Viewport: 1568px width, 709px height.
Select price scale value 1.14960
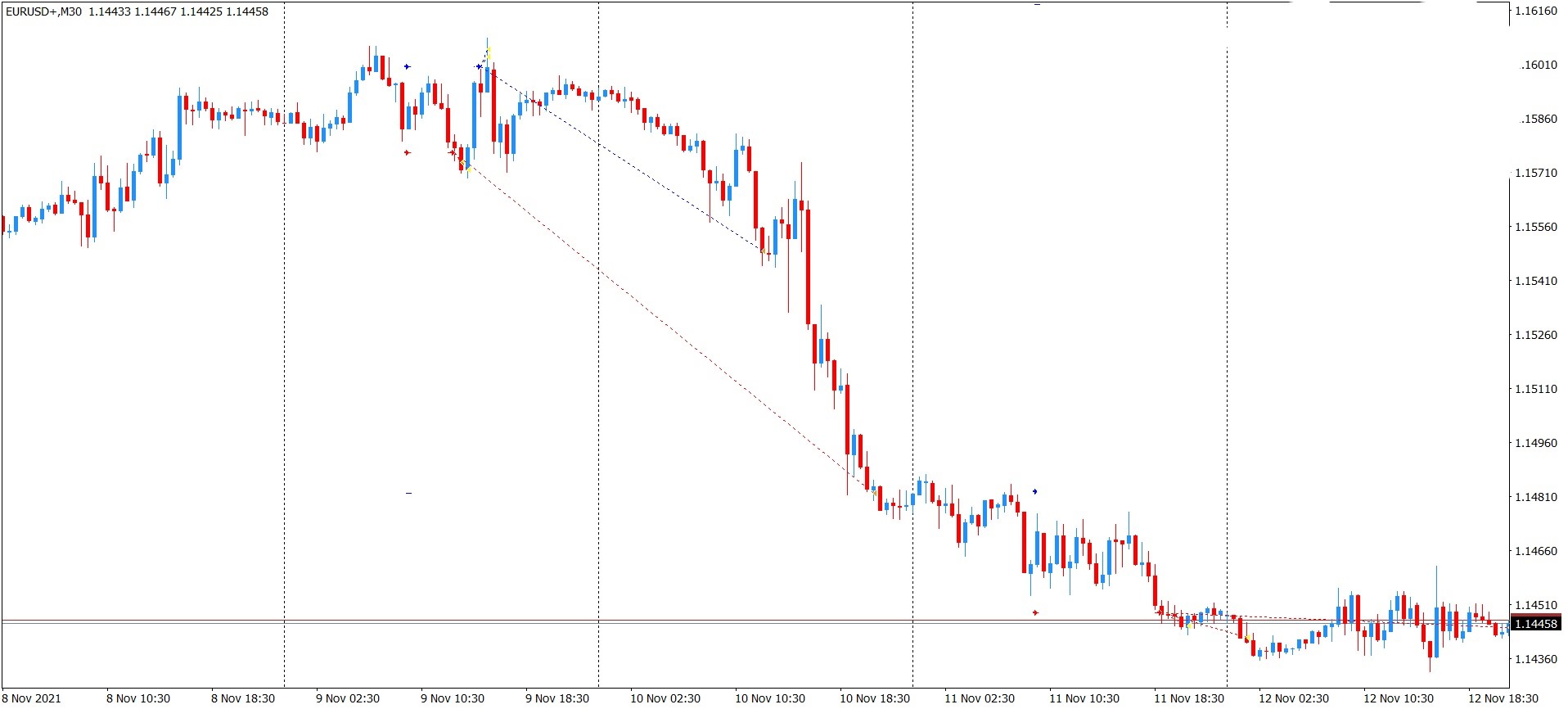(x=1536, y=443)
